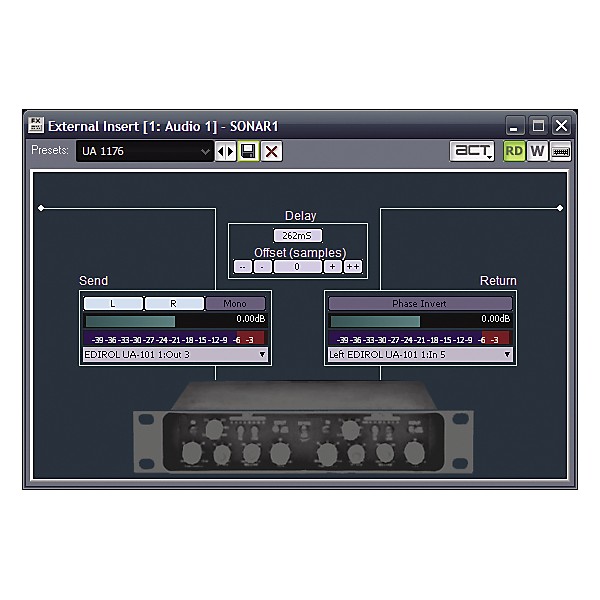Open the EDIROL UA-101 1:Out 3 dropdown

(175, 355)
